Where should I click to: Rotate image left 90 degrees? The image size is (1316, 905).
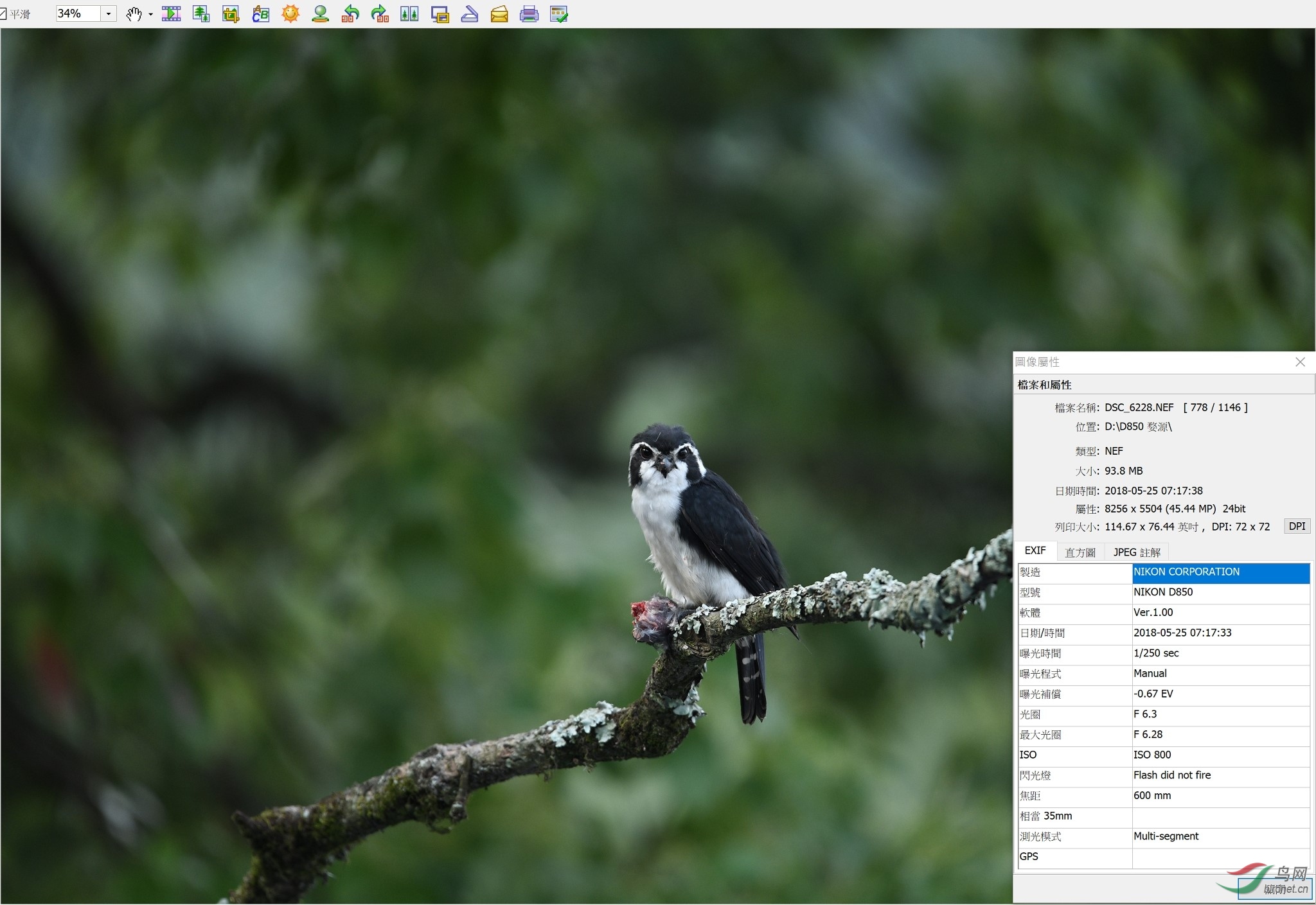pos(350,13)
